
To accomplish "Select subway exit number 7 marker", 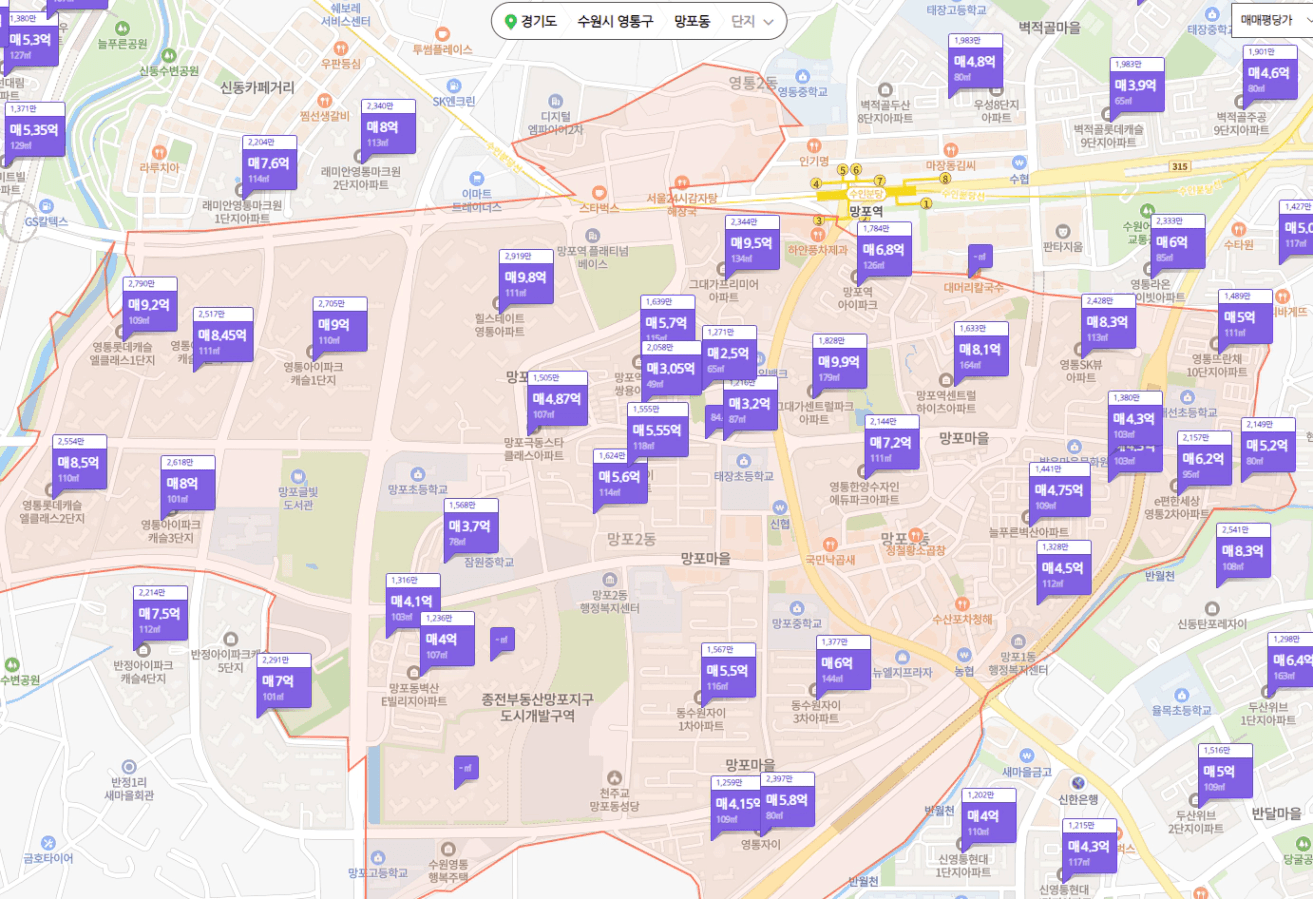I will (880, 180).
